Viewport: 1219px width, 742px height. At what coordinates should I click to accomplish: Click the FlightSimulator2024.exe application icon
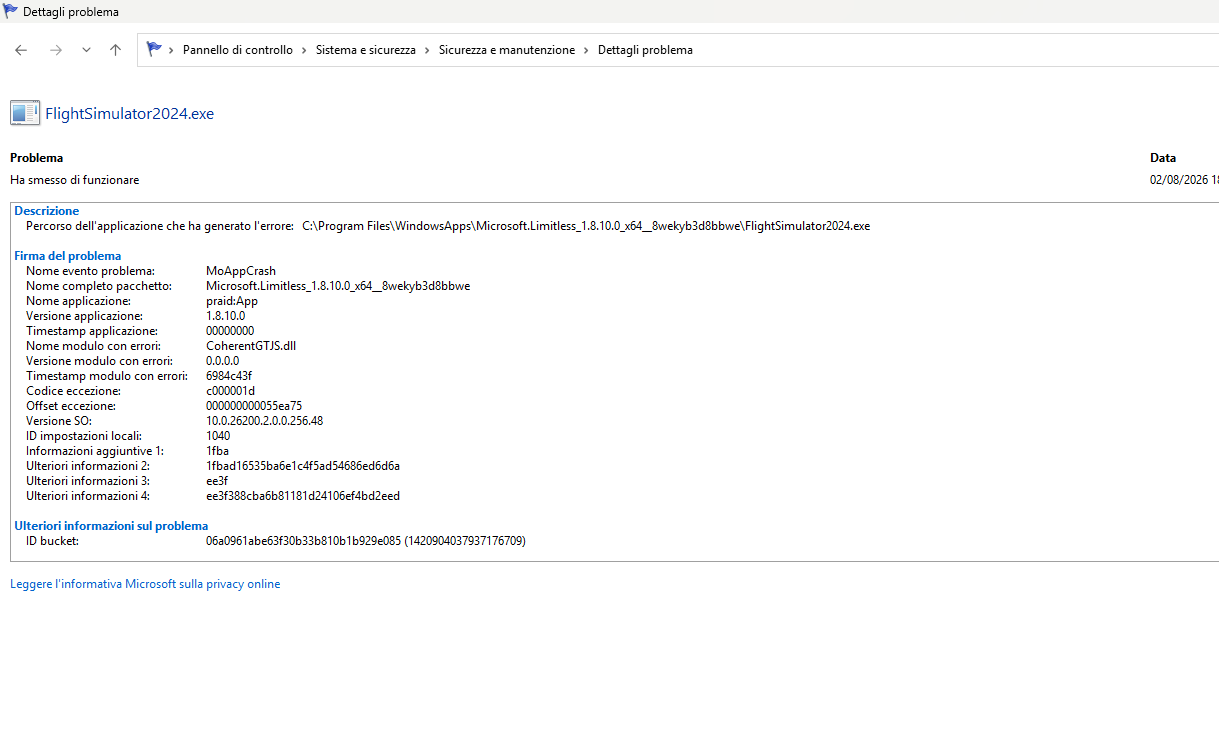click(25, 113)
